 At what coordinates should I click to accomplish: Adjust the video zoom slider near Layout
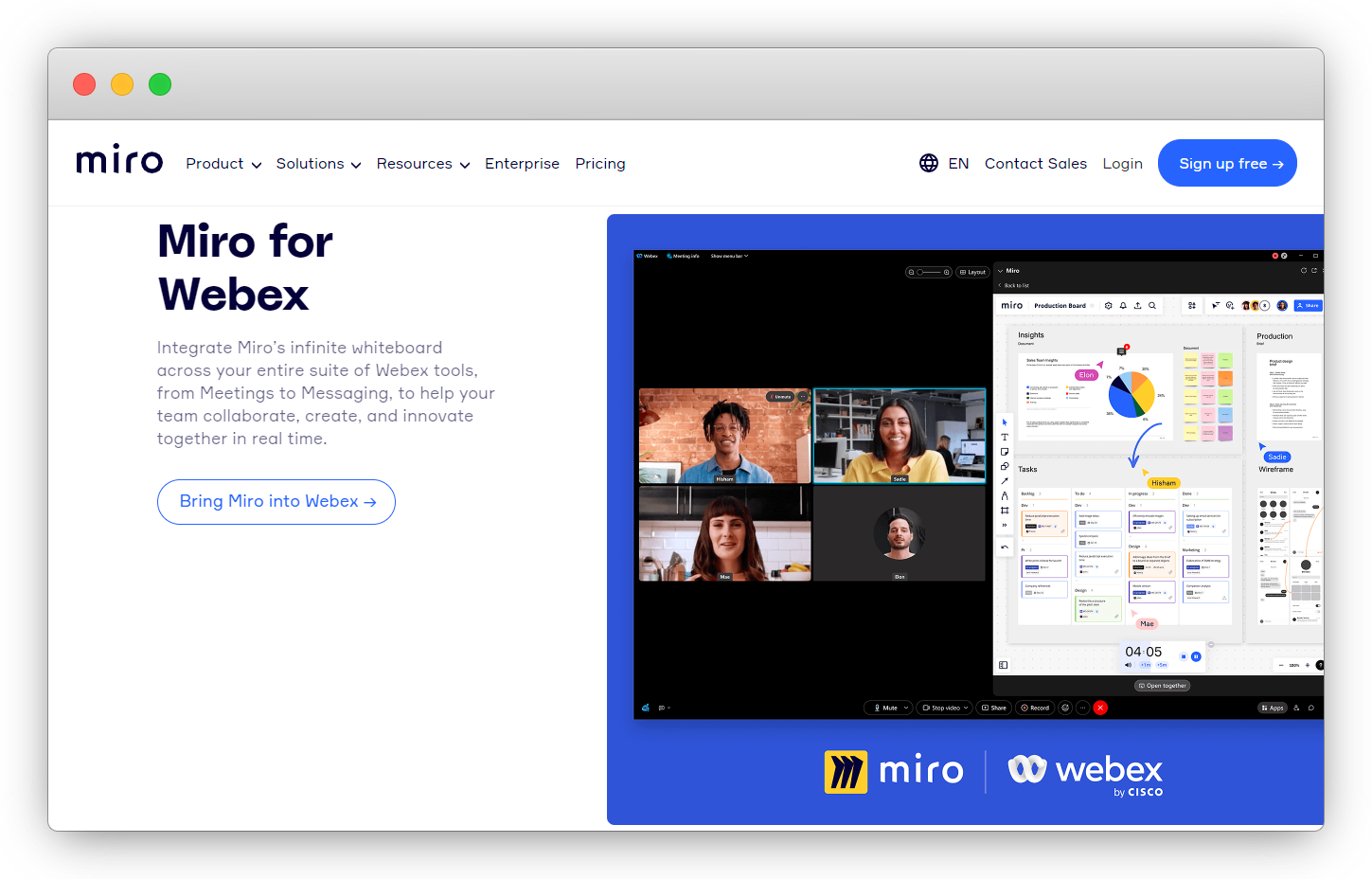pyautogui.click(x=929, y=272)
